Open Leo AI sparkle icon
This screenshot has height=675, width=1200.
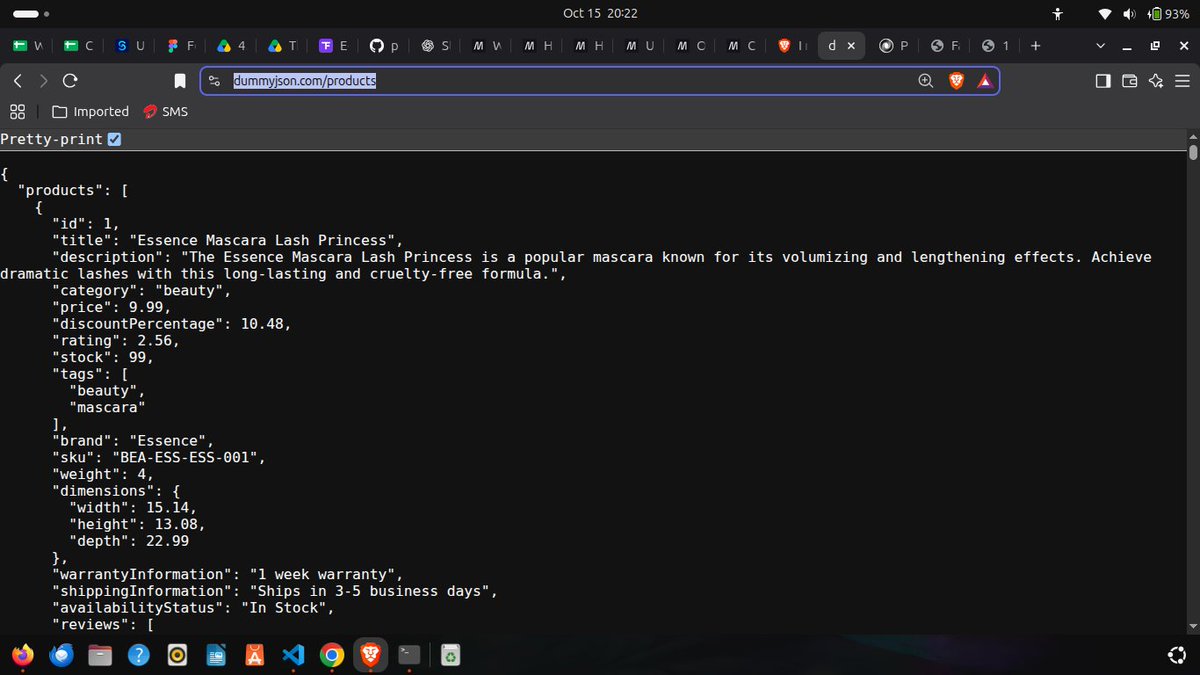coord(1157,81)
